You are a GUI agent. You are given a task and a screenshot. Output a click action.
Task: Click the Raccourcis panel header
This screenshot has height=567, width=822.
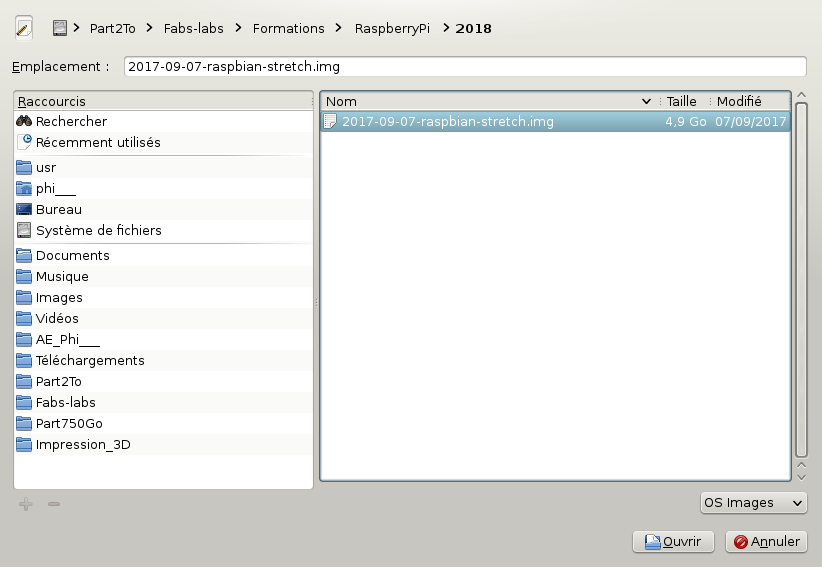tap(164, 101)
